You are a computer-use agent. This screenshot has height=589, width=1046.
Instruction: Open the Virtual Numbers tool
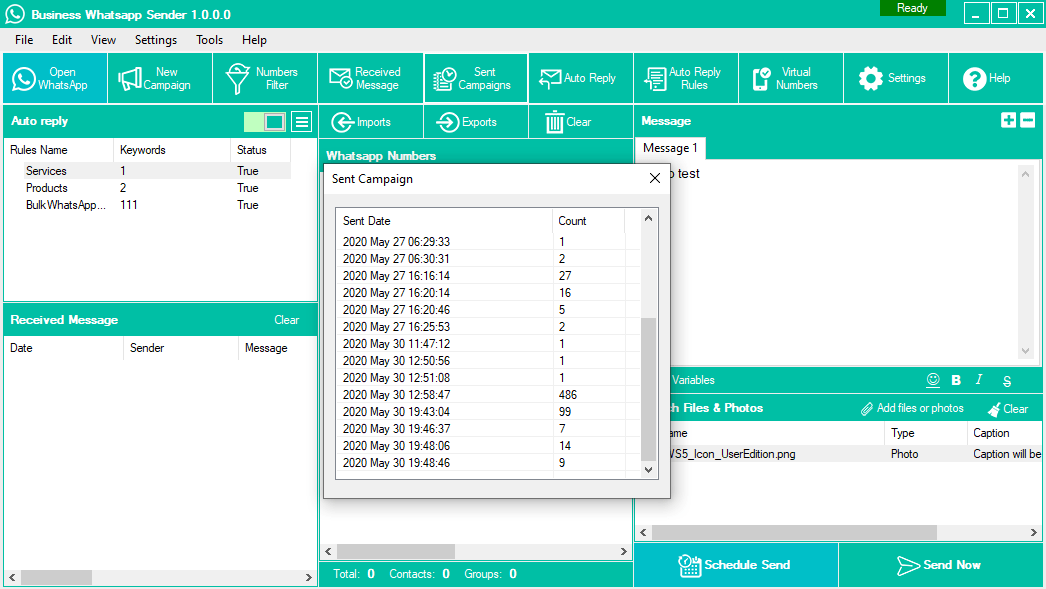pos(790,79)
